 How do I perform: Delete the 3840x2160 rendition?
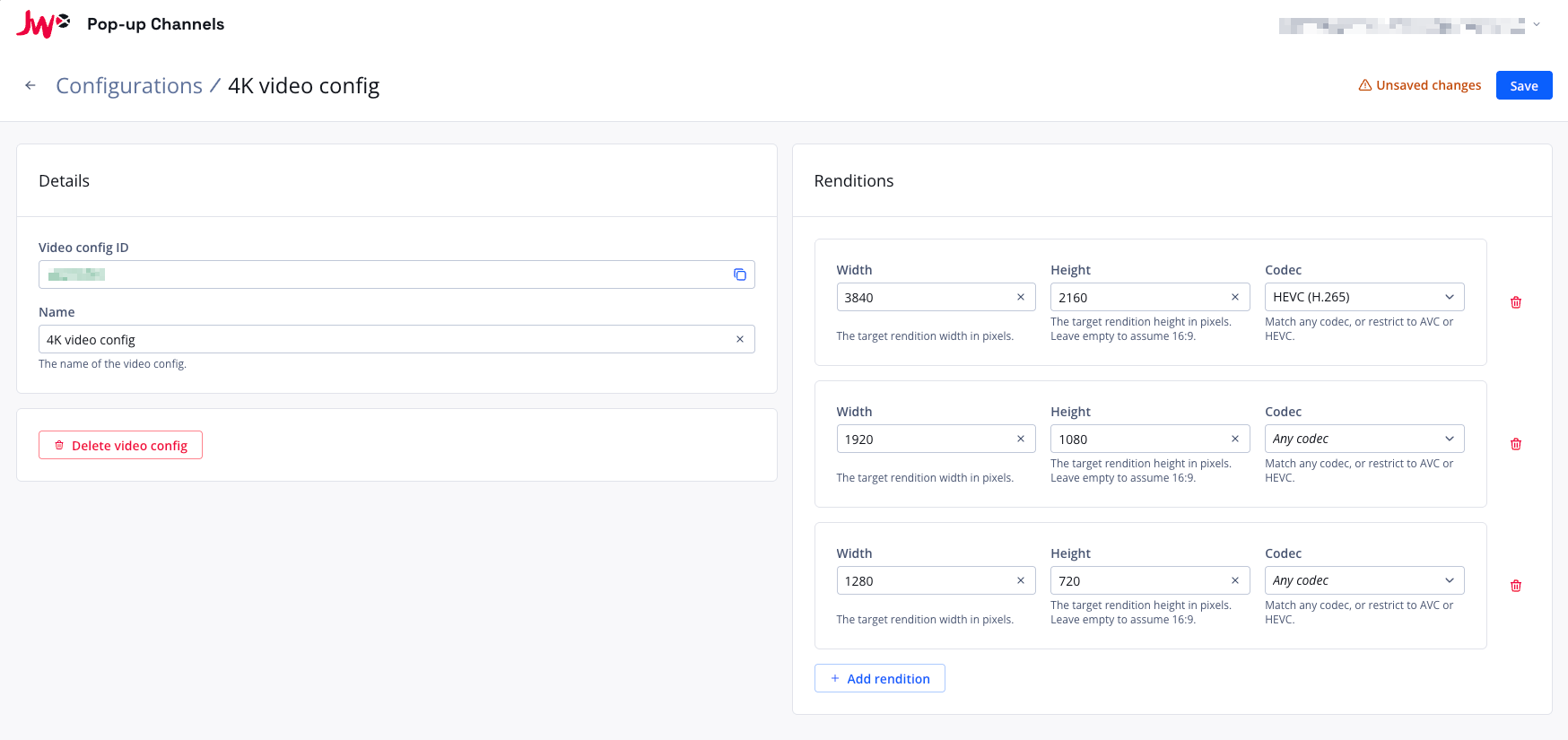click(1516, 302)
